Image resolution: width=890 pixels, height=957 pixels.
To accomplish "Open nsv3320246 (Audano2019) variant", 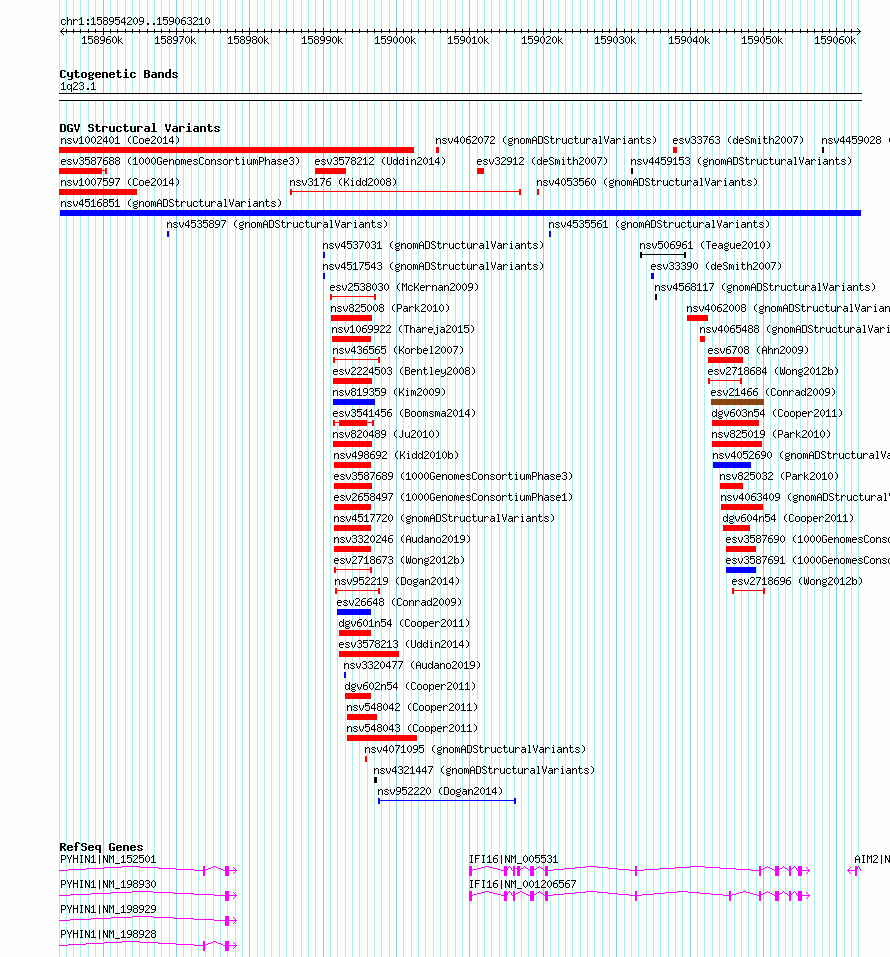I will pyautogui.click(x=402, y=540).
